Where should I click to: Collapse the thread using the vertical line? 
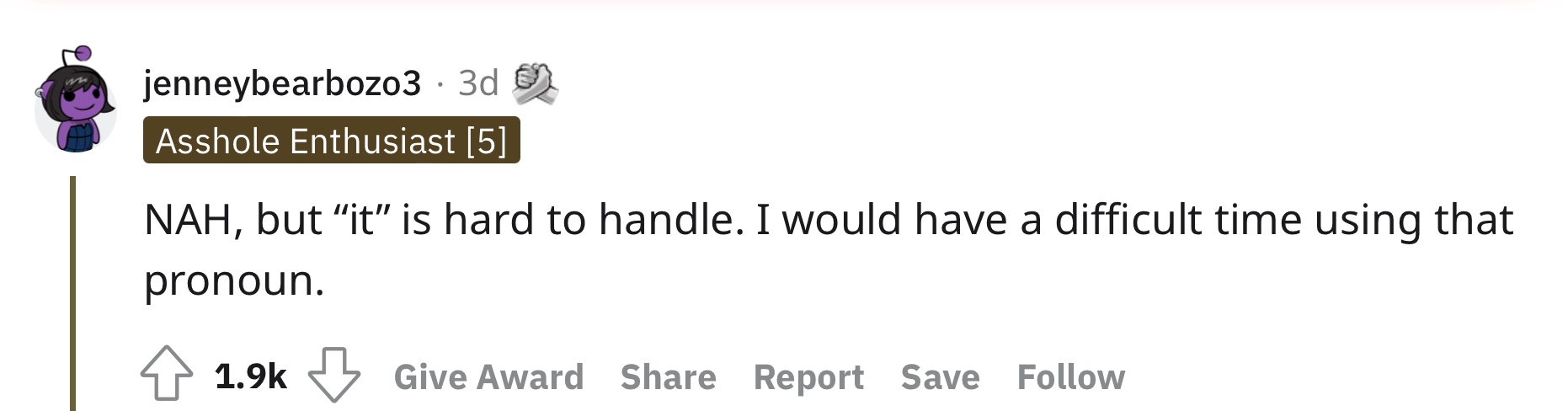(73, 293)
